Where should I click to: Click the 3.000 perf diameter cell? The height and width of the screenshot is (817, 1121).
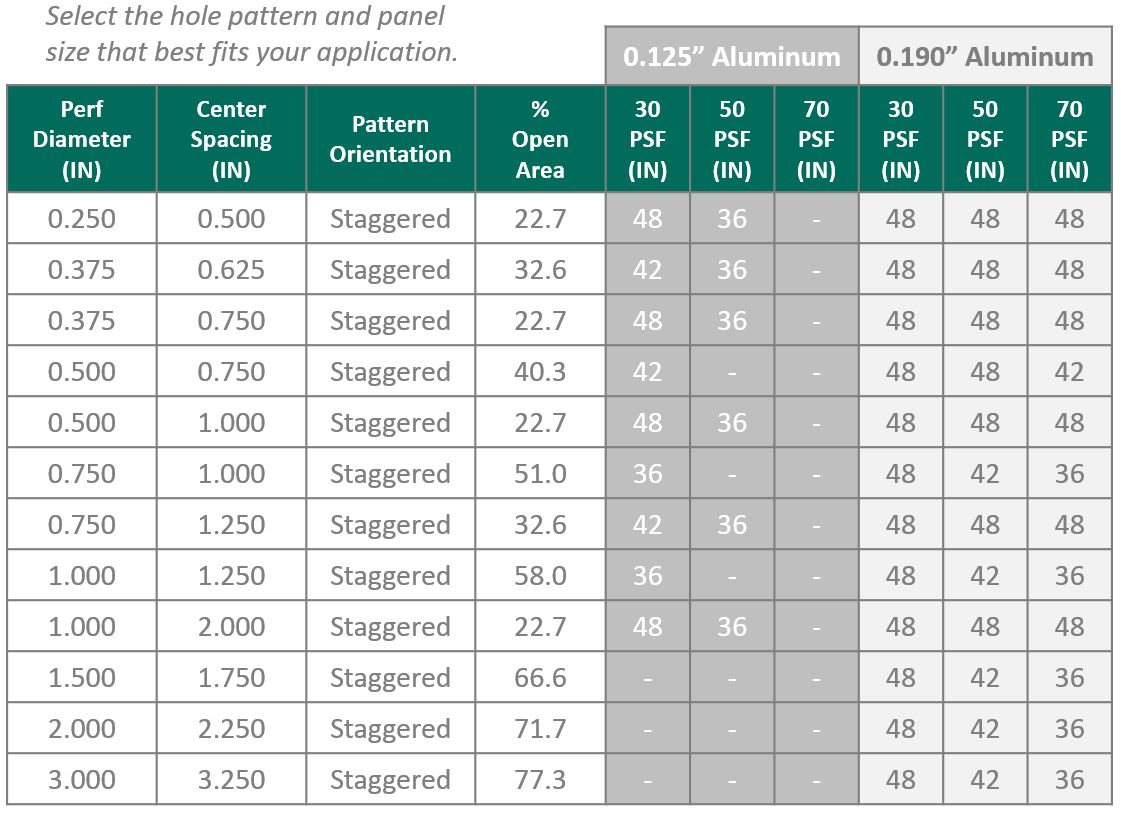[x=82, y=779]
